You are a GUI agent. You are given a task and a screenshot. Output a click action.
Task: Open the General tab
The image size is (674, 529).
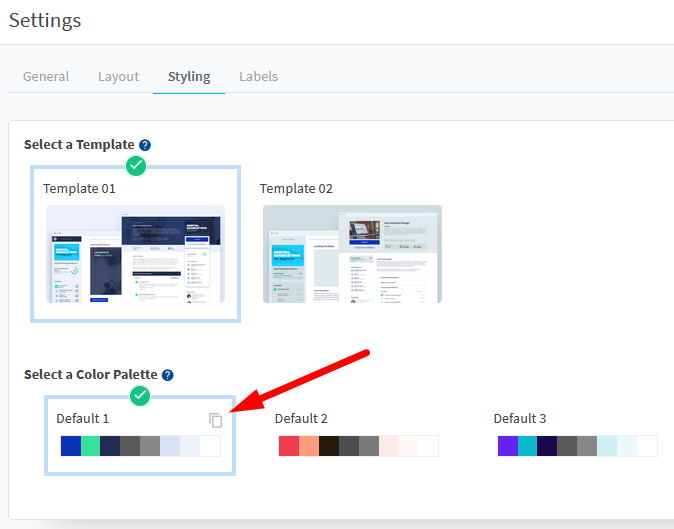pos(46,76)
